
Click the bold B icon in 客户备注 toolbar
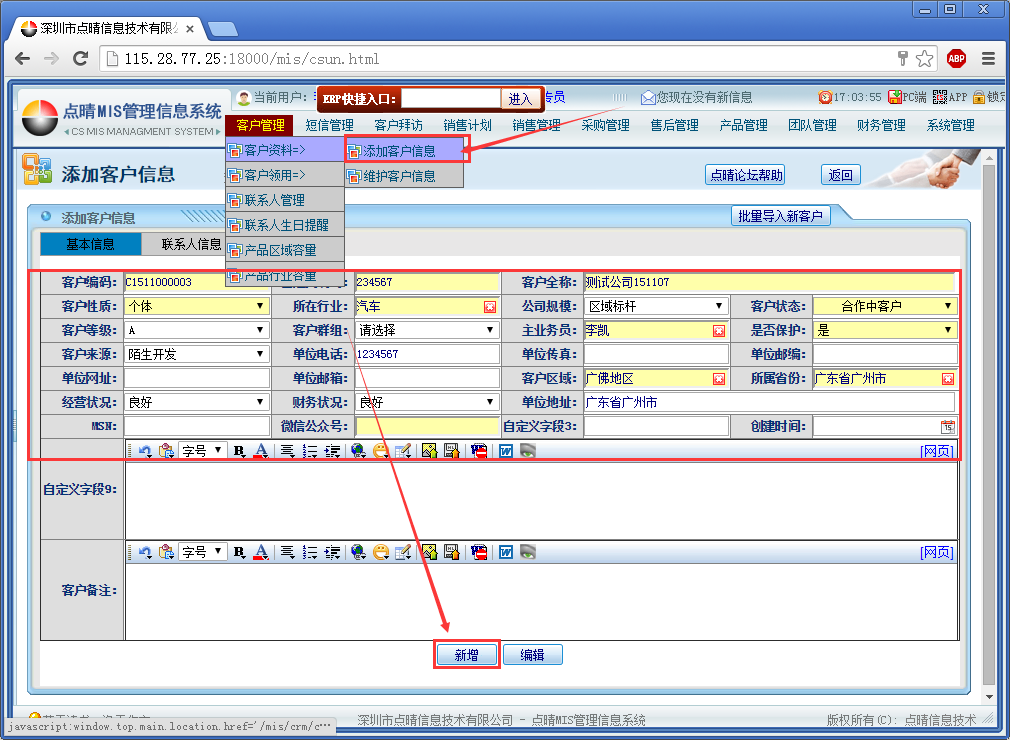239,552
